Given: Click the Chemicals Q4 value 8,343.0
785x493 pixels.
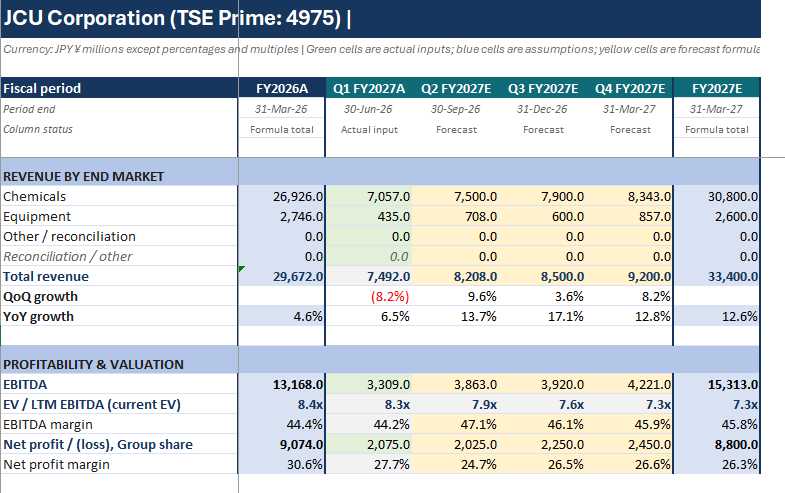Looking at the screenshot, I should [630, 196].
